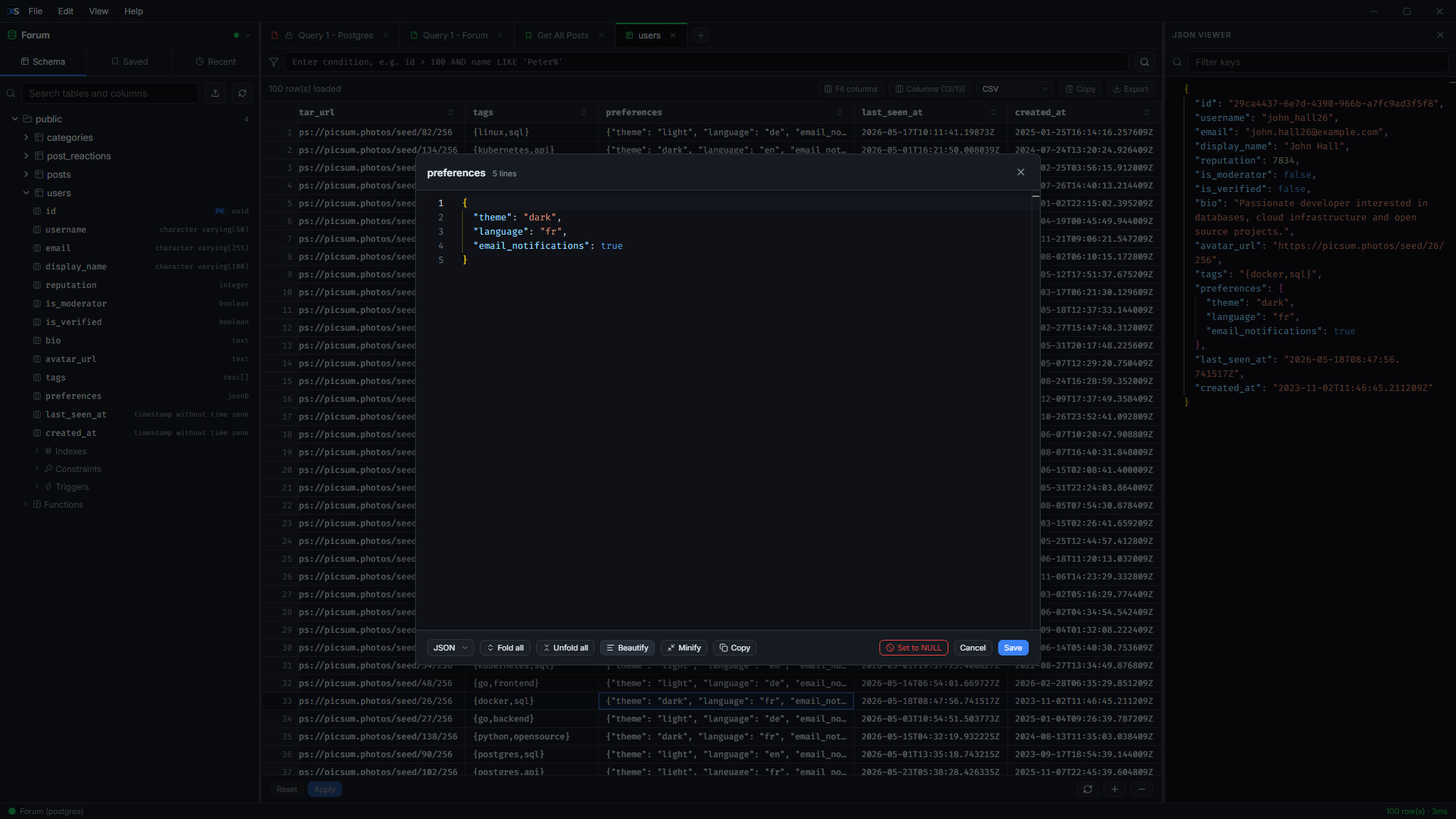This screenshot has width=1456, height=819.
Task: Focus the Filter keys input field
Action: (x=1319, y=62)
